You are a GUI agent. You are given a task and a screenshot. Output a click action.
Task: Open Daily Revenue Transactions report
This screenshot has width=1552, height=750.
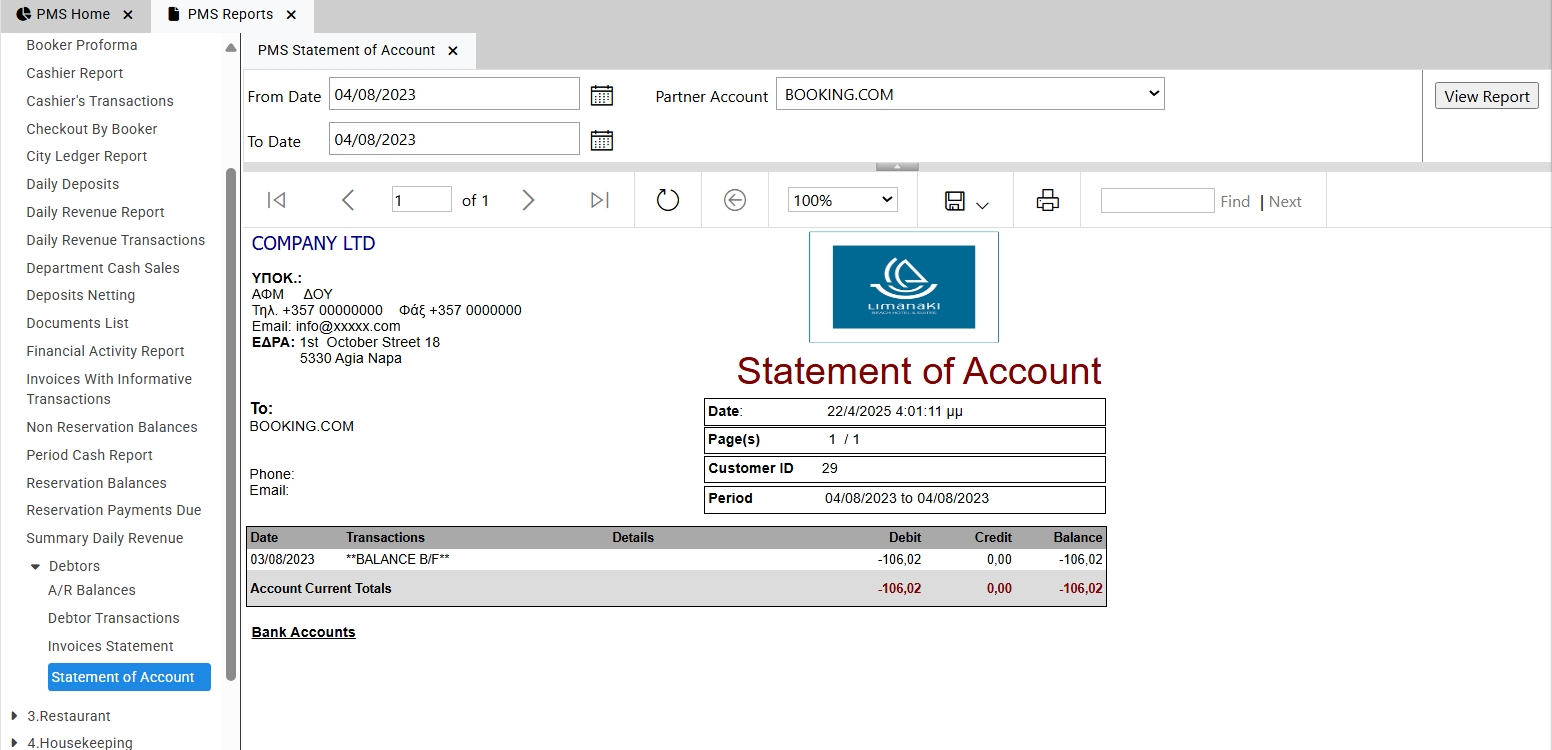coord(116,240)
